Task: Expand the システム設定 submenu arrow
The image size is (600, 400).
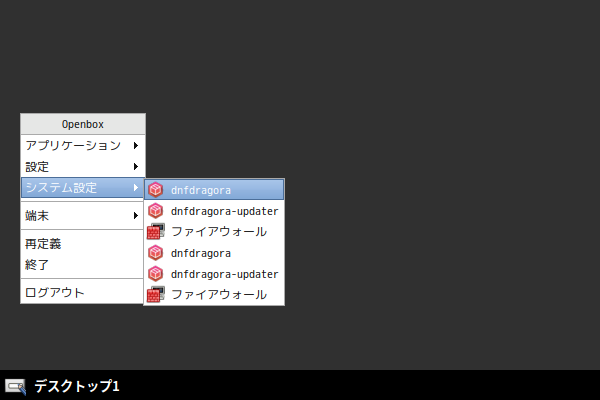Action: coord(136,188)
